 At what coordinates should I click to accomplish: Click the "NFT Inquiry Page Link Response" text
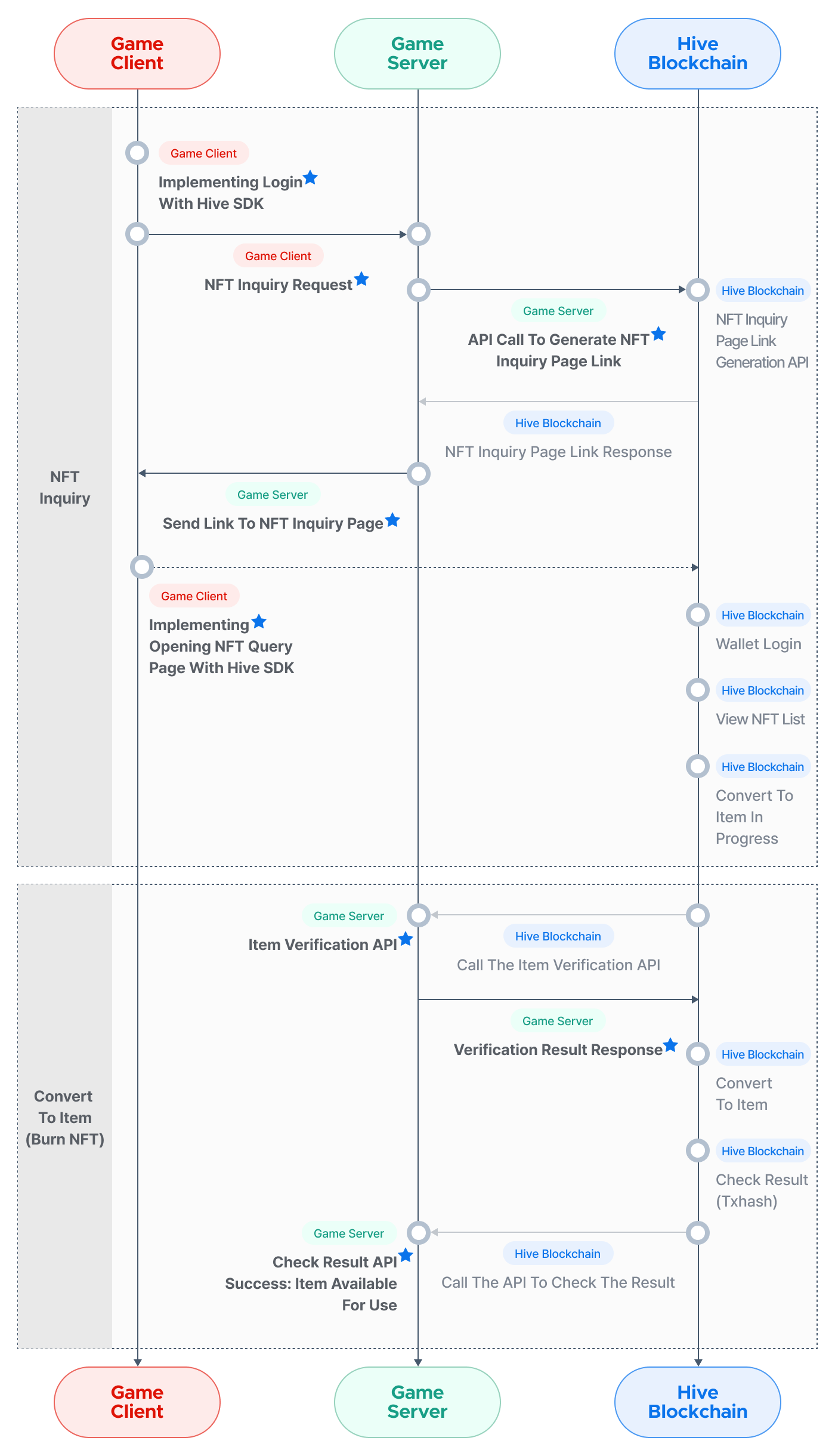coord(558,452)
